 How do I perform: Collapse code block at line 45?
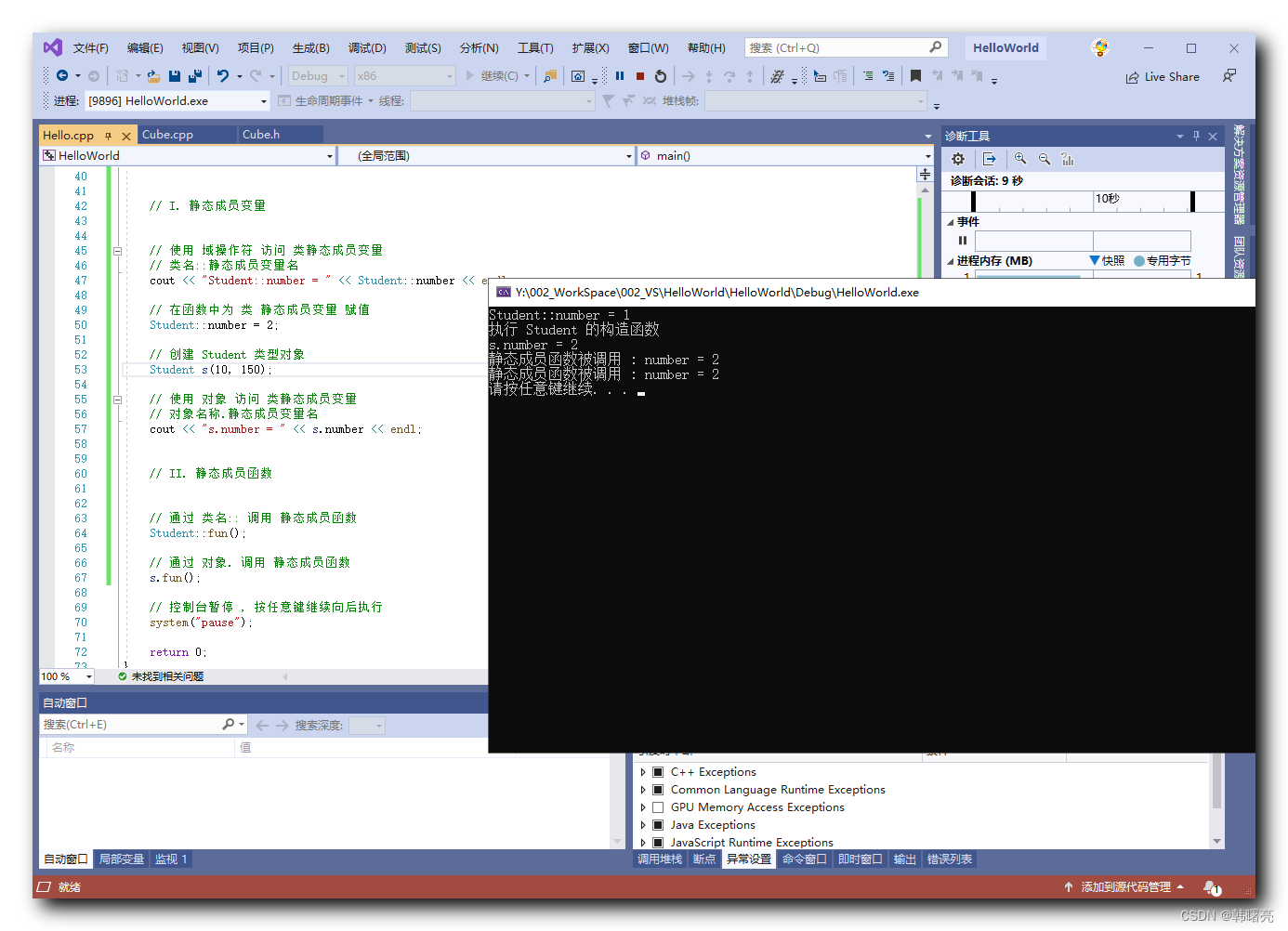tap(117, 251)
